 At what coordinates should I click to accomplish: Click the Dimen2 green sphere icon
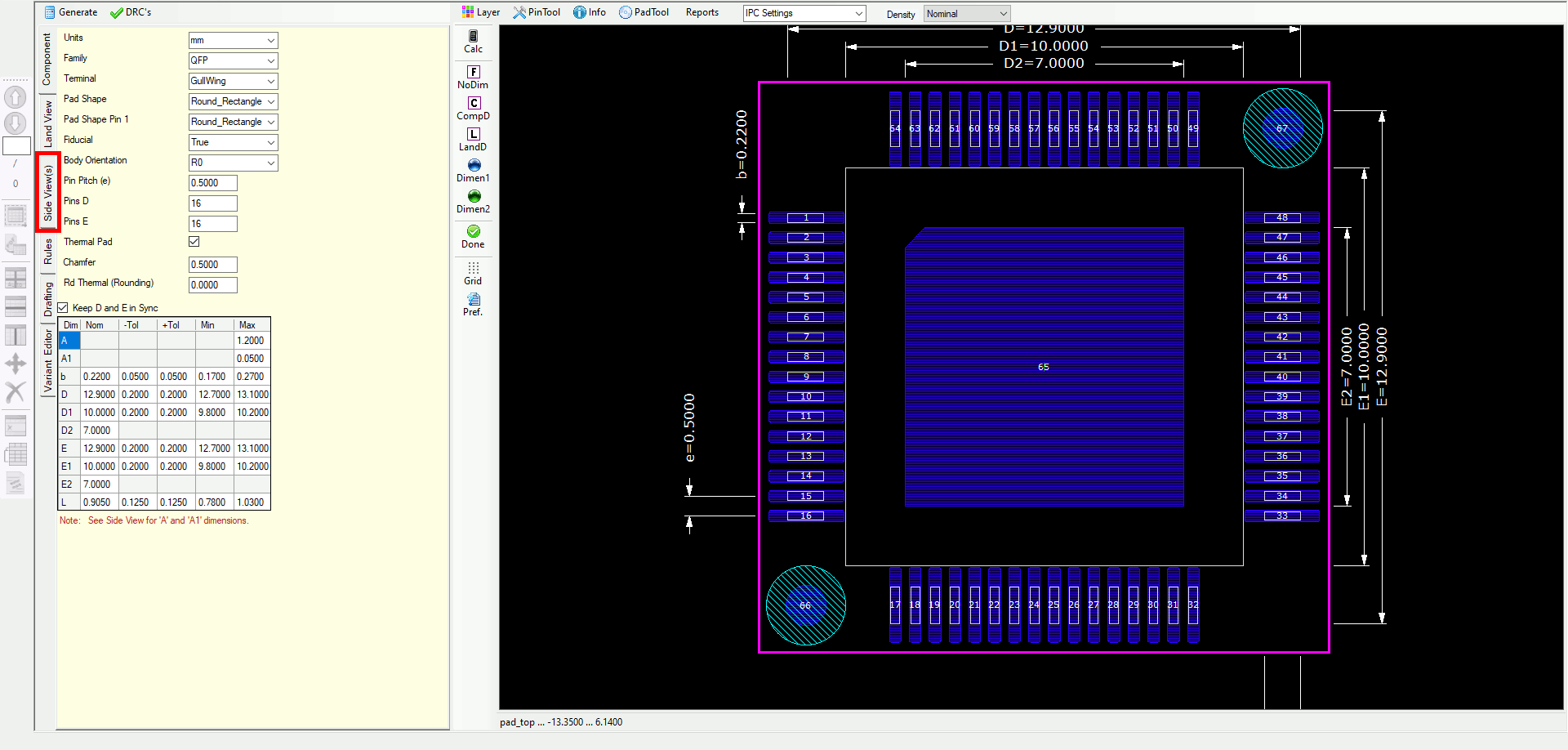[474, 196]
